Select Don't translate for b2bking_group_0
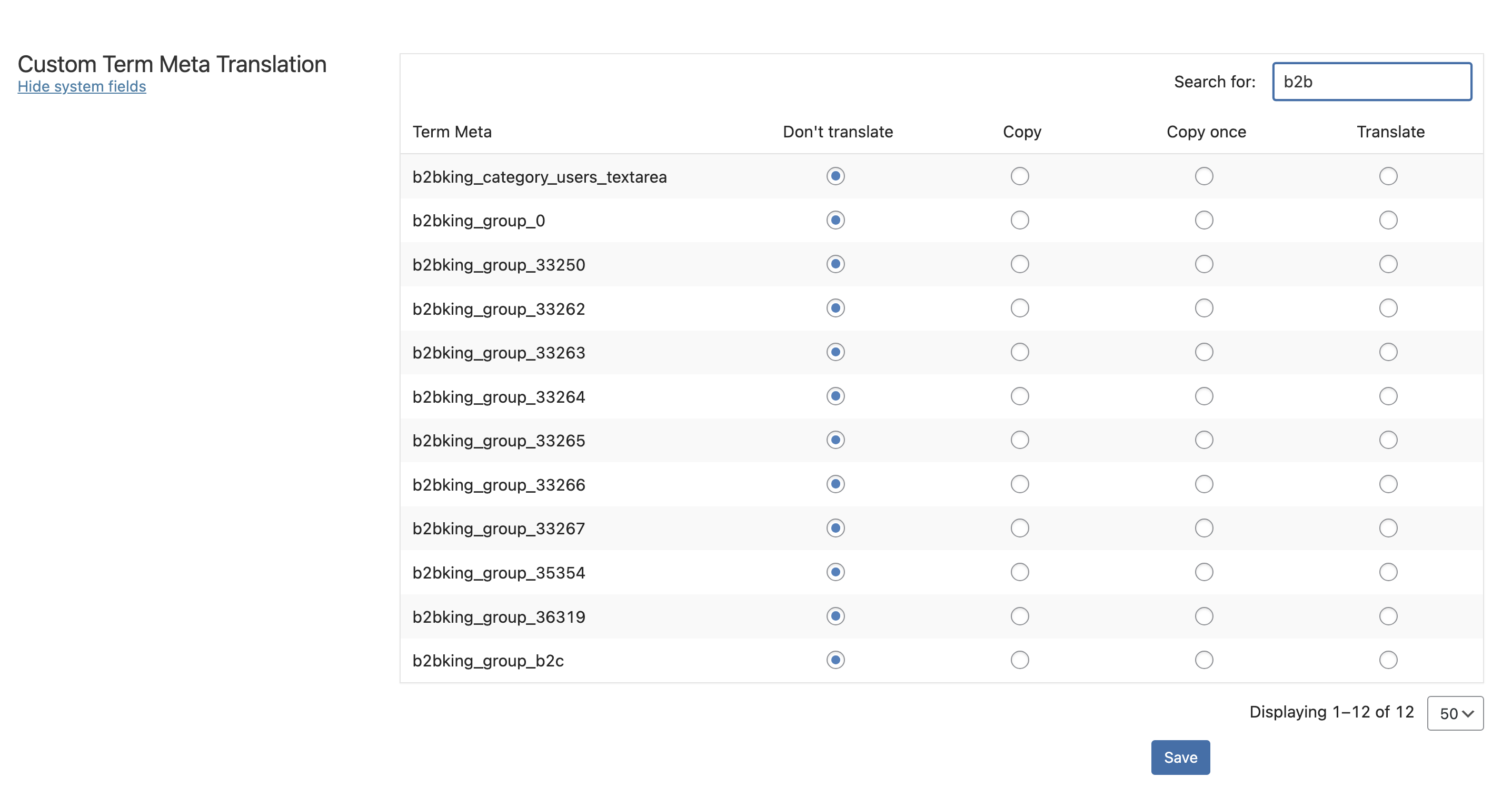Image resolution: width=1512 pixels, height=797 pixels. point(836,220)
